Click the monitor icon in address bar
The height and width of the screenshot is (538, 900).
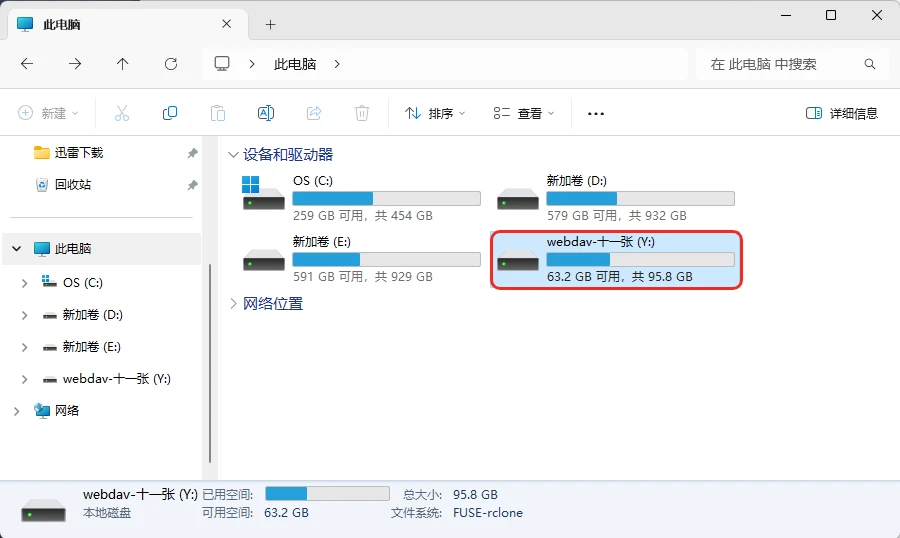tap(222, 63)
